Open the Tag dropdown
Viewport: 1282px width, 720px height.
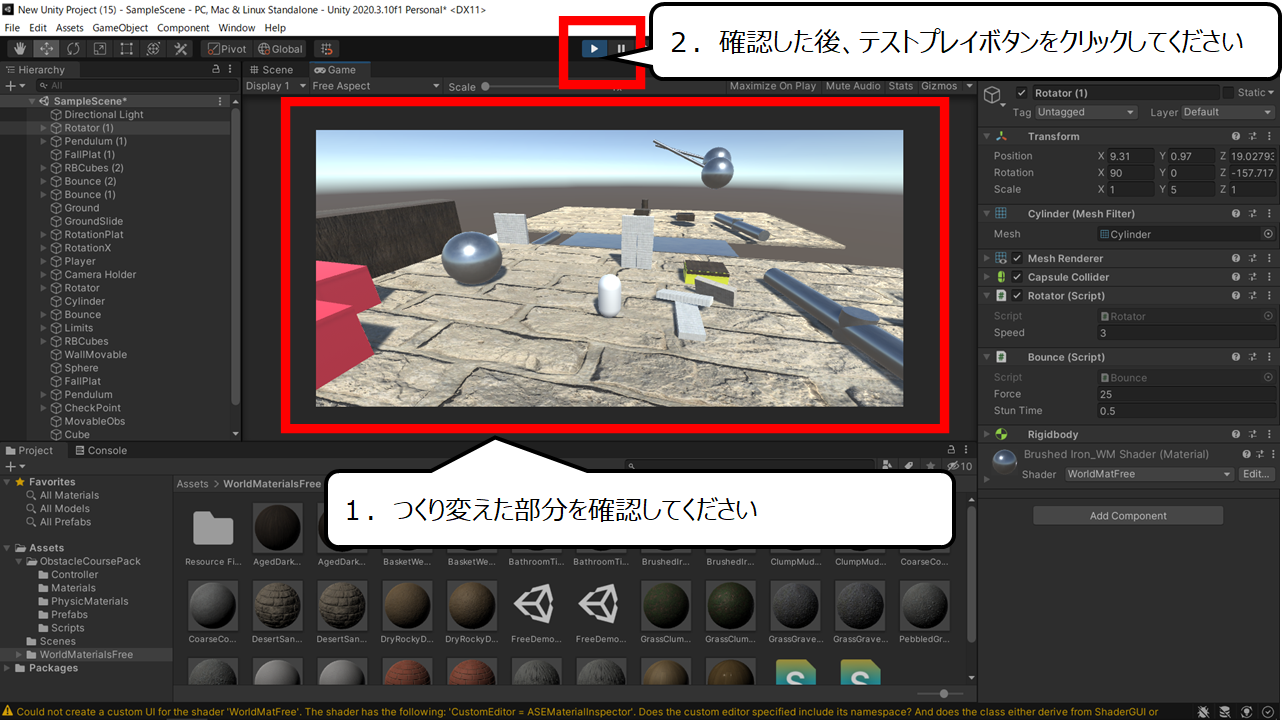(x=1086, y=112)
